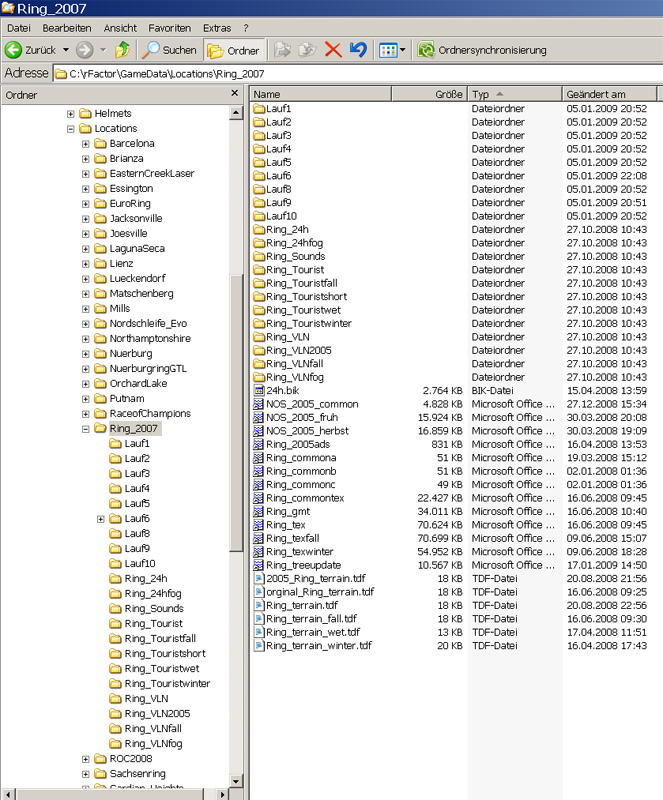
Task: Expand the Nuerburg folder tree node
Action: tap(86, 354)
